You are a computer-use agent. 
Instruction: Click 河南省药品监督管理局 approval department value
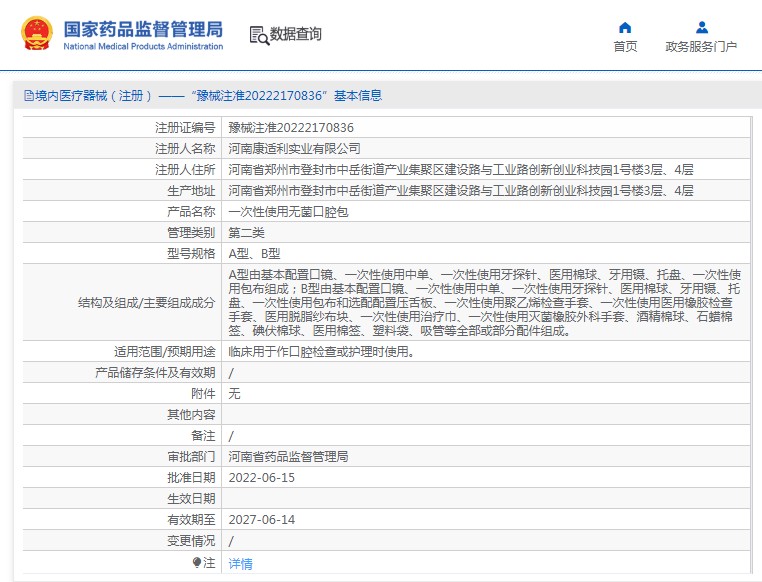click(x=288, y=457)
